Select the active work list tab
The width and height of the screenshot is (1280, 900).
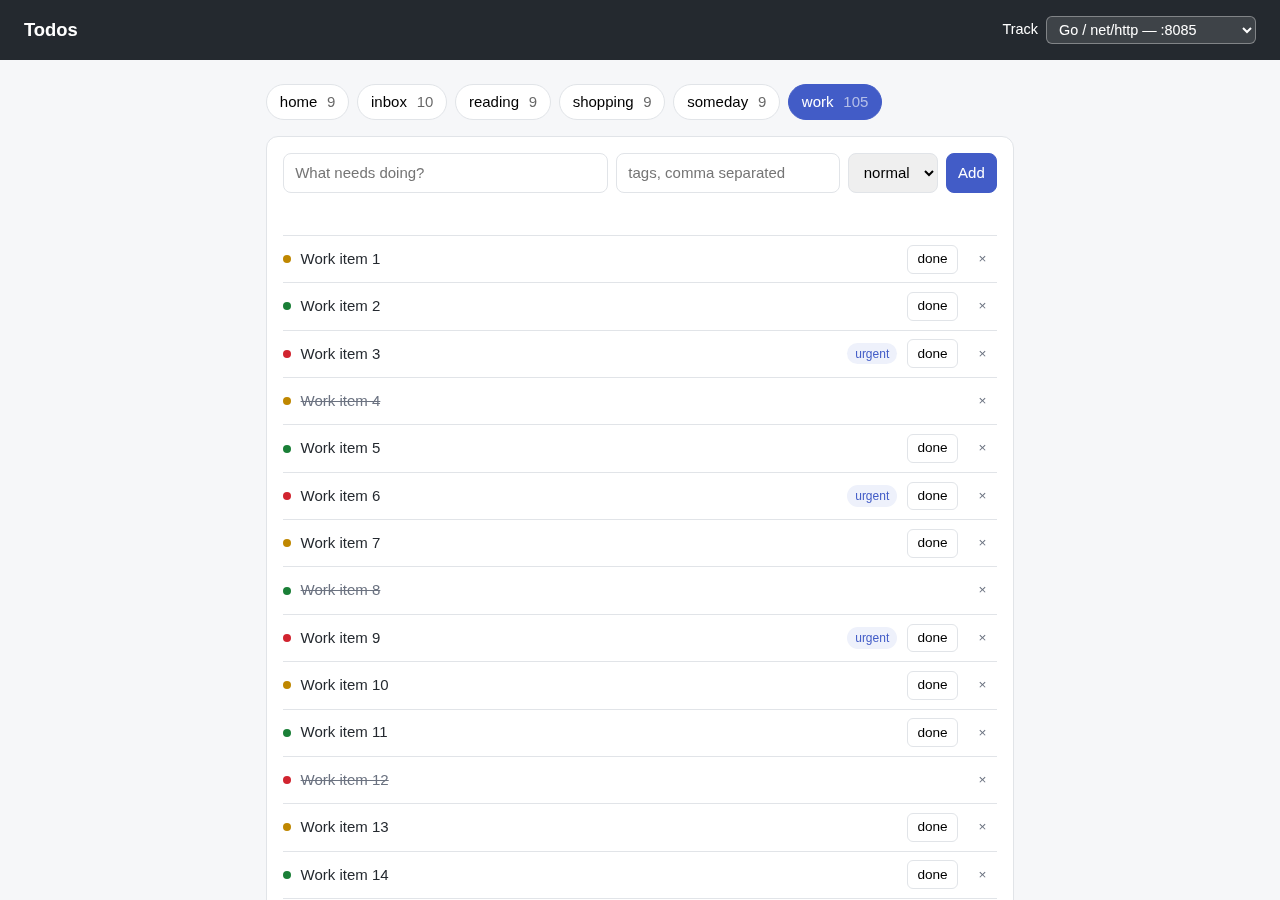click(835, 102)
